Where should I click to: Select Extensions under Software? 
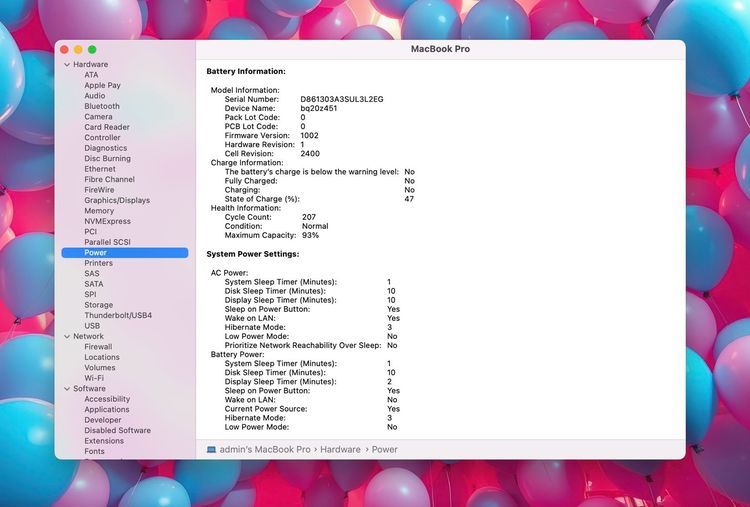pos(104,441)
